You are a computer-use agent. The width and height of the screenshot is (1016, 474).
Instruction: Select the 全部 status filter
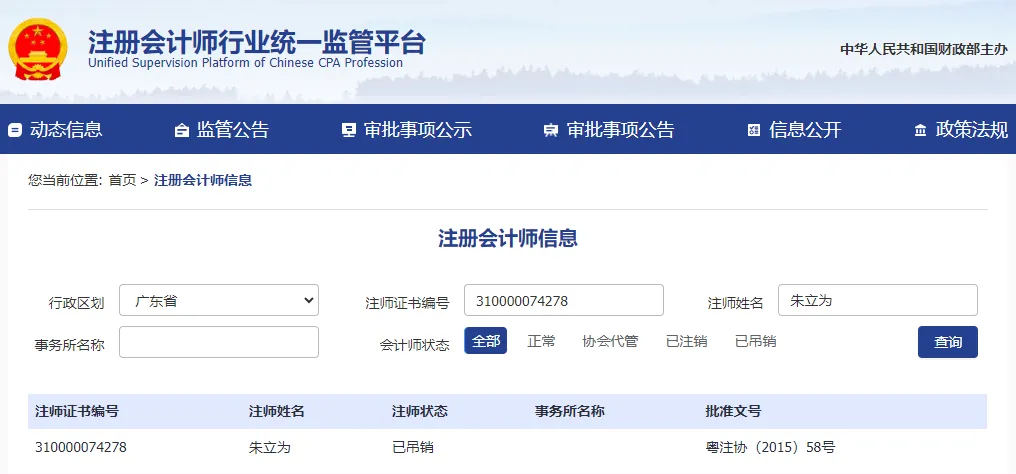(485, 341)
